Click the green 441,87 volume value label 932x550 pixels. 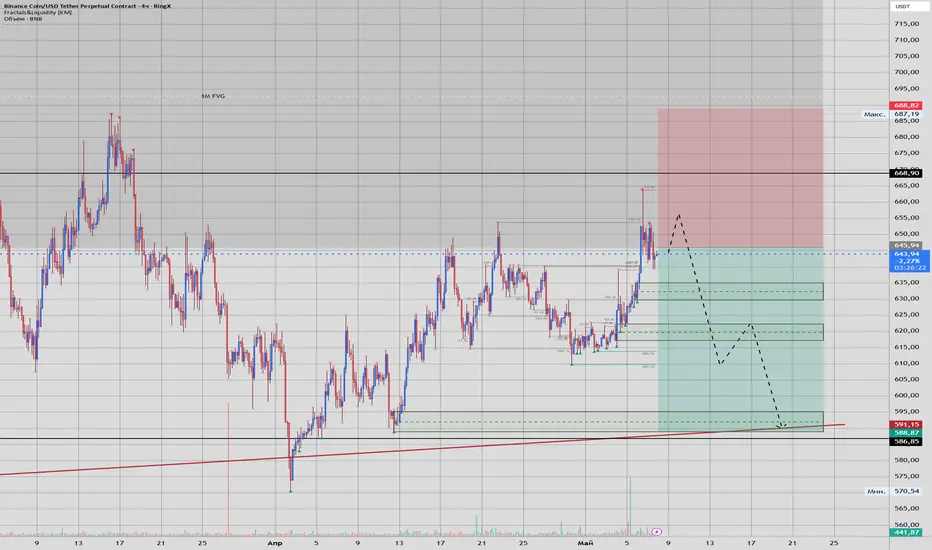point(906,532)
